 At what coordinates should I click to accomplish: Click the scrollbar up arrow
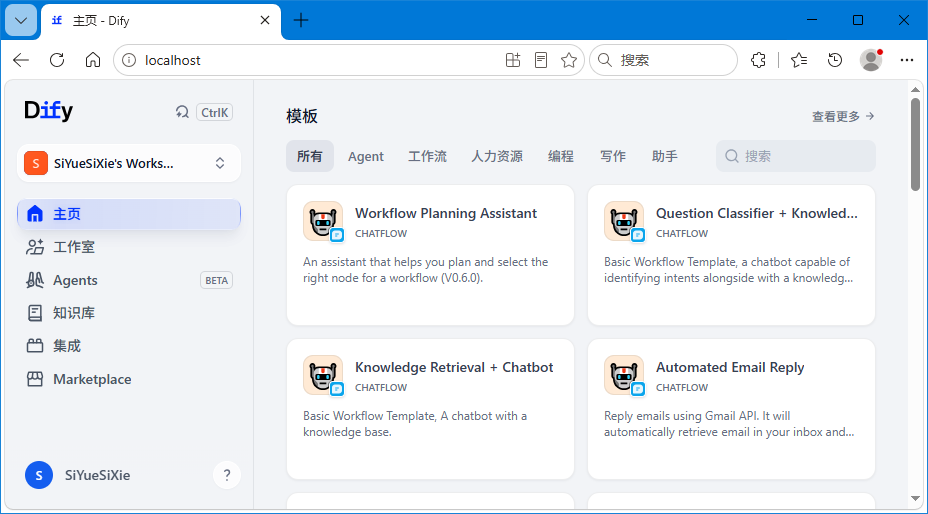915,89
